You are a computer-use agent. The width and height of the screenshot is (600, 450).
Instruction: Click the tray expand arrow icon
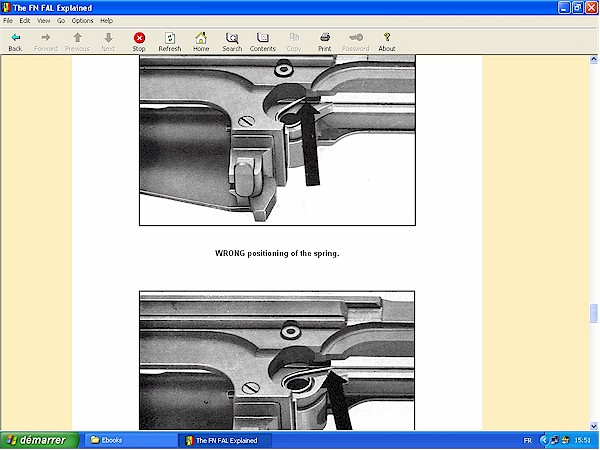click(544, 440)
